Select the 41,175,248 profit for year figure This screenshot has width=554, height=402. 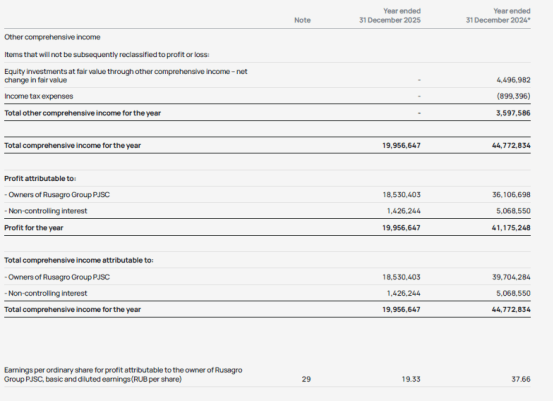[511, 228]
